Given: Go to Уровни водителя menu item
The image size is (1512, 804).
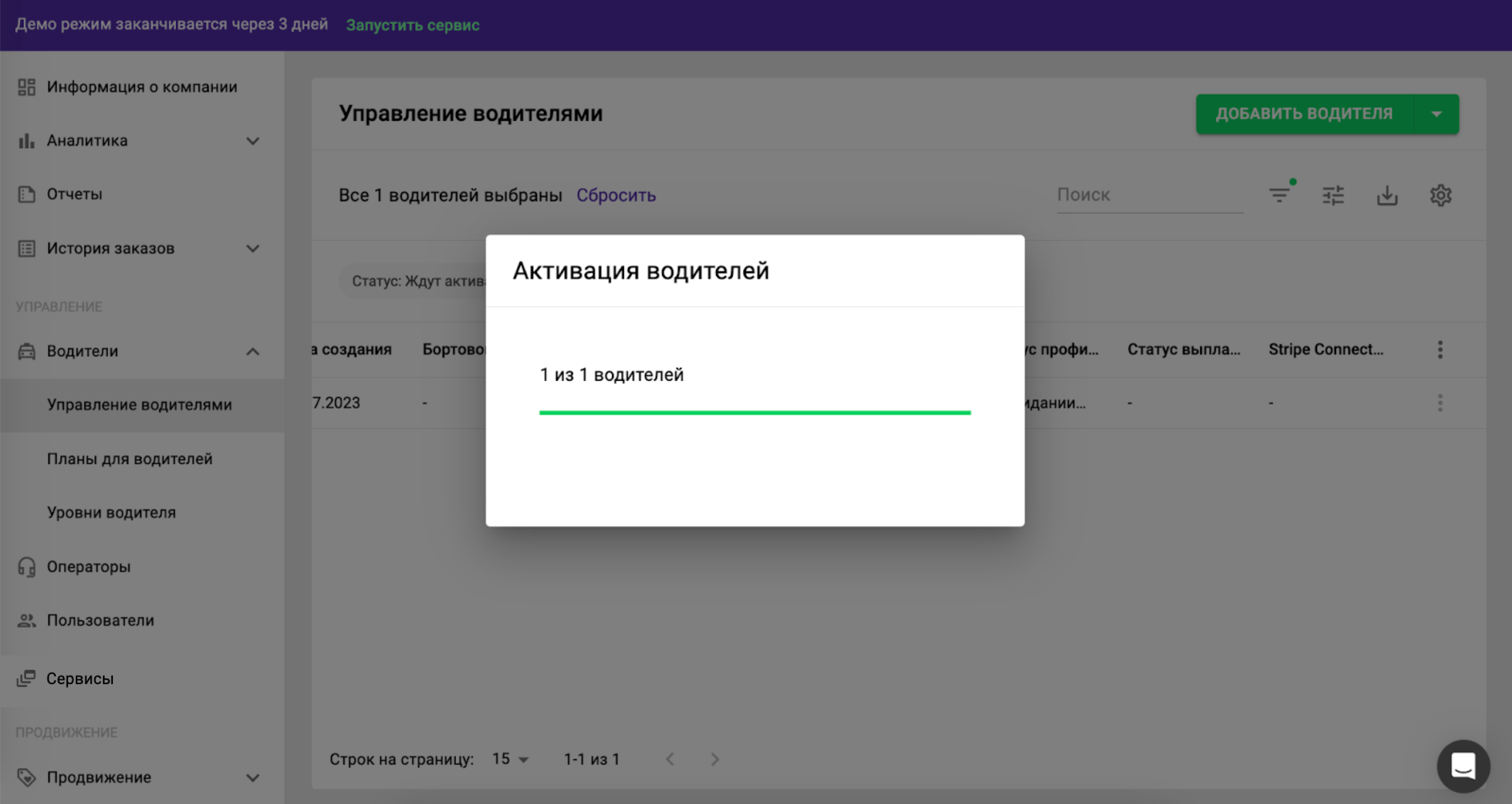Looking at the screenshot, I should (x=111, y=513).
